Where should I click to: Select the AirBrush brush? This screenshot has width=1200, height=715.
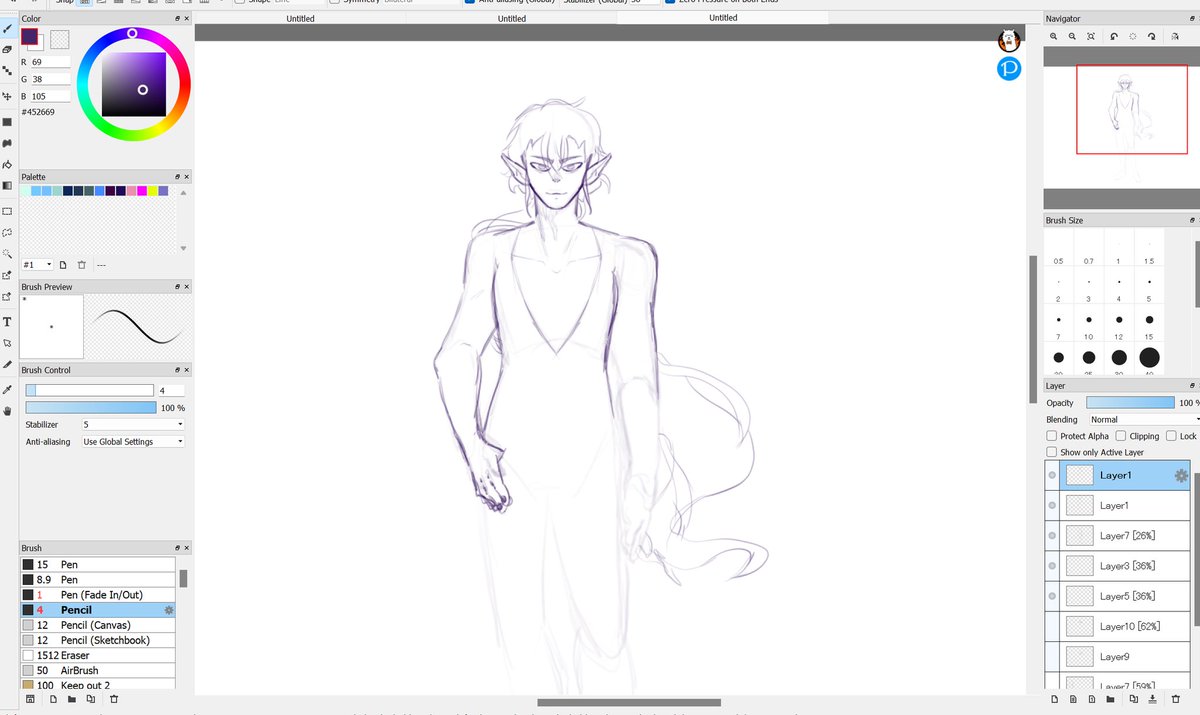[x=98, y=670]
